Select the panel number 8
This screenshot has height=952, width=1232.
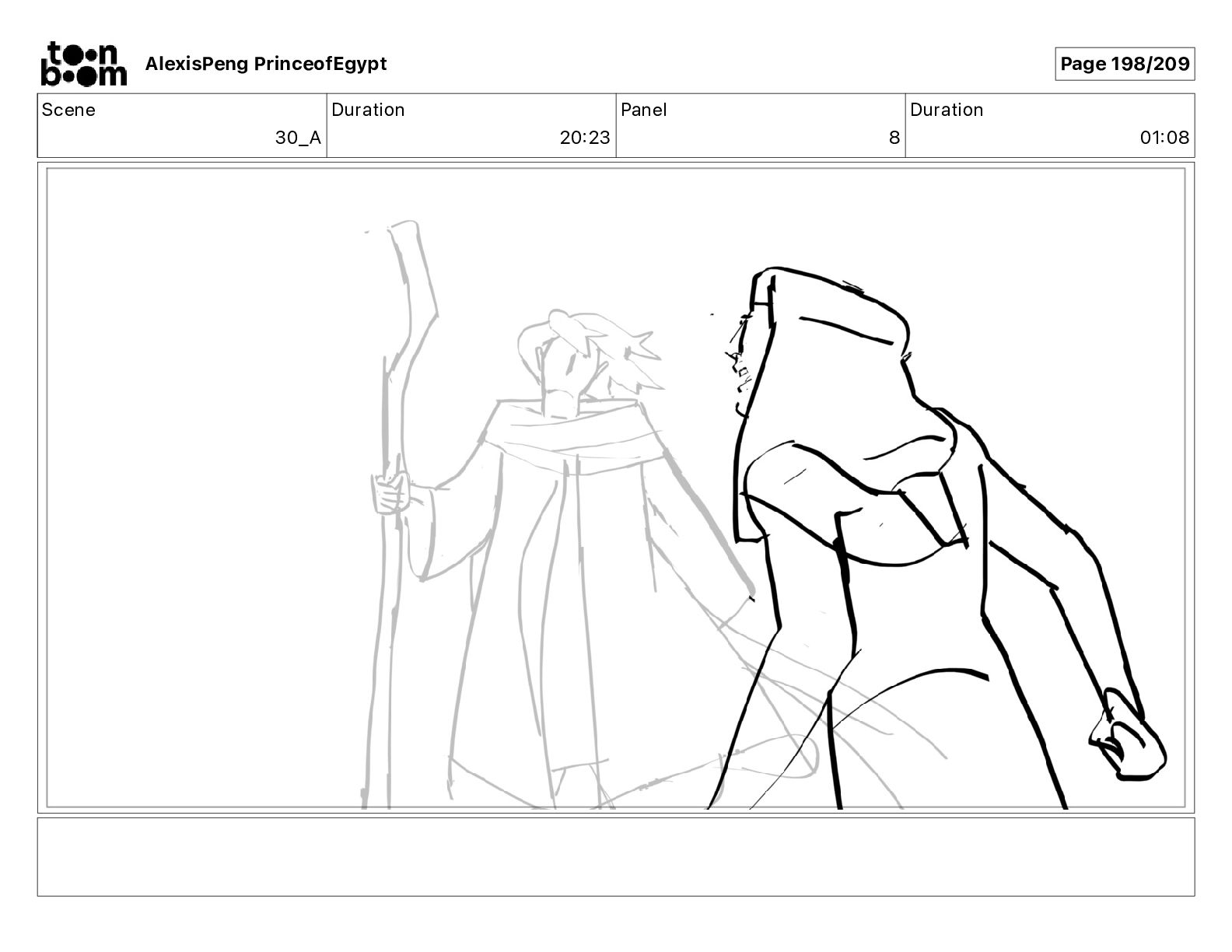pos(894,138)
